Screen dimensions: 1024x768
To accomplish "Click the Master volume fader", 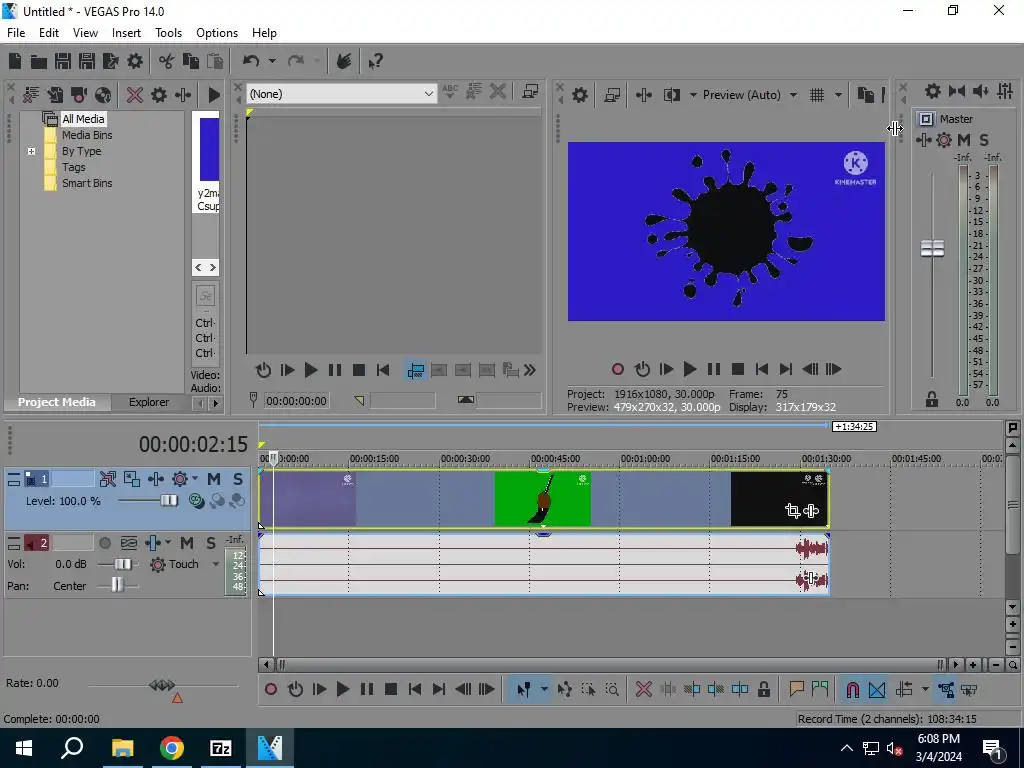I will [x=932, y=249].
